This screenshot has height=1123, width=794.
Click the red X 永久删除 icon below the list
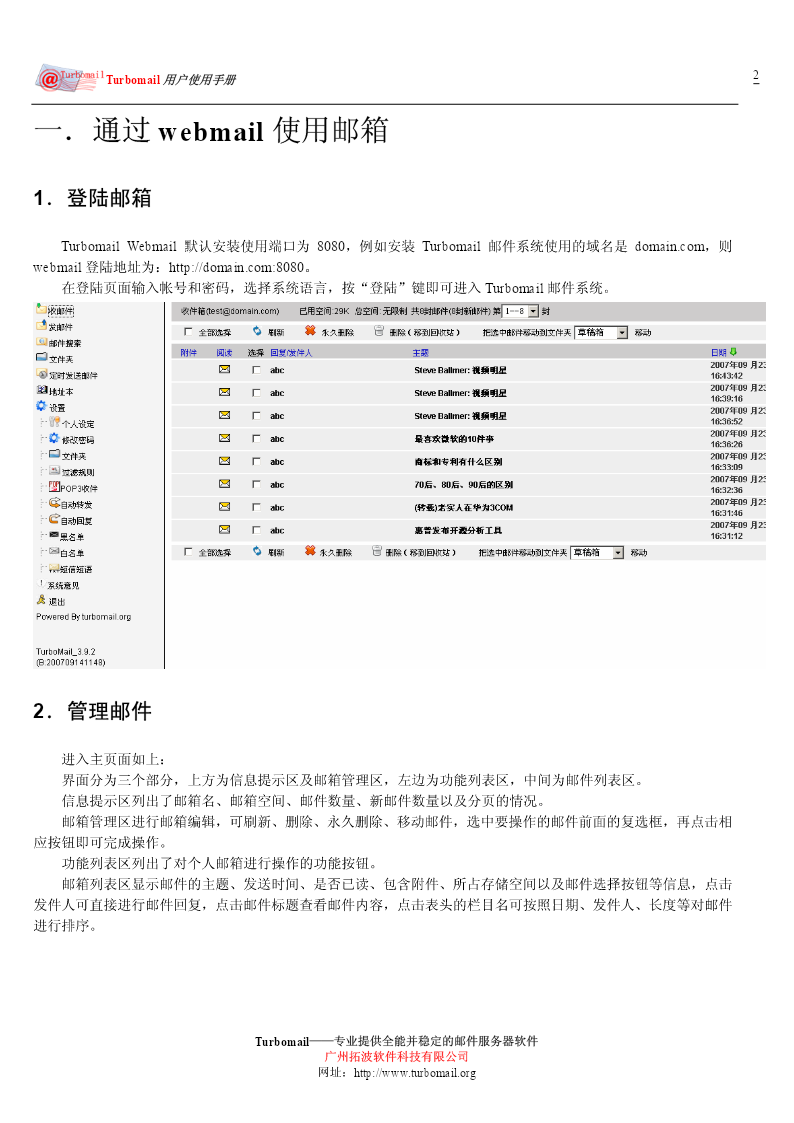pos(310,551)
